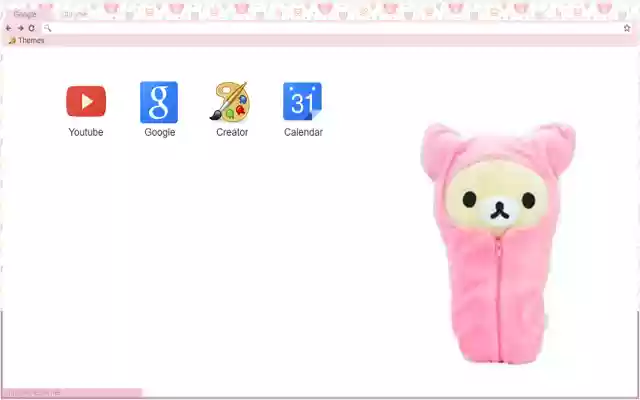The image size is (640, 400).
Task: Open the Themes bookmark
Action: pos(27,40)
